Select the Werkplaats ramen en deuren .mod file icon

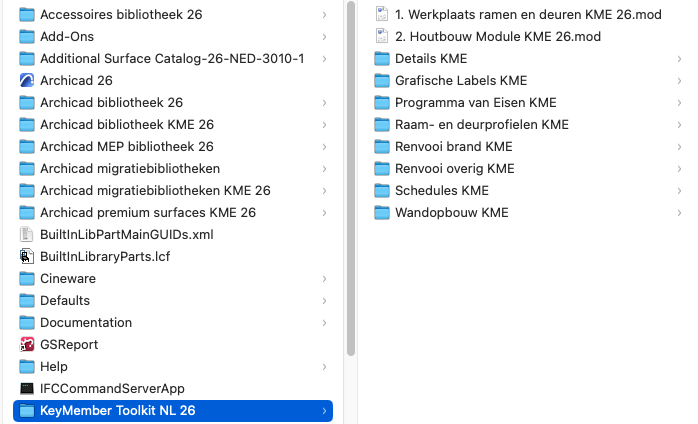(x=381, y=14)
